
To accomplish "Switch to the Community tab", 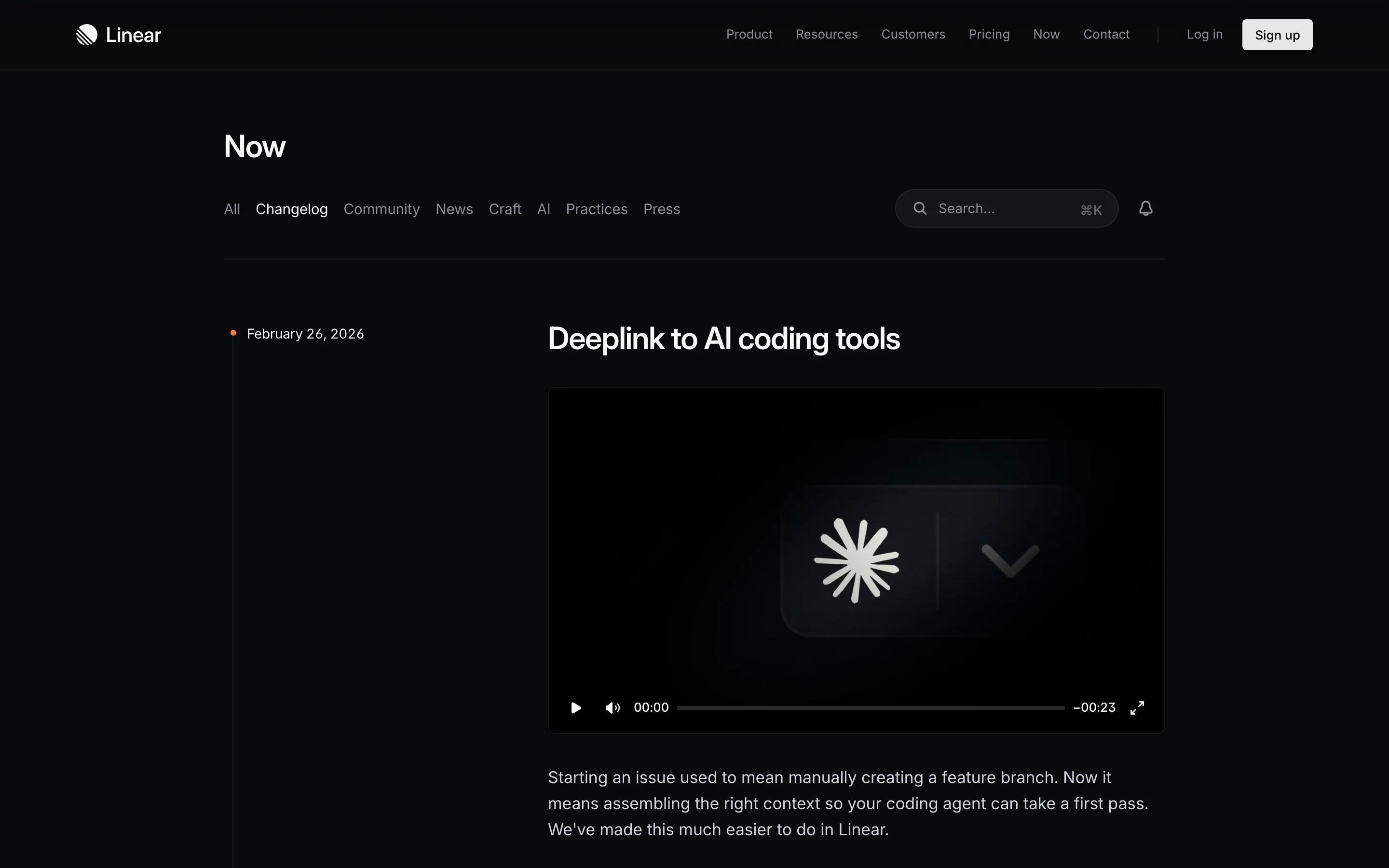I will [381, 209].
